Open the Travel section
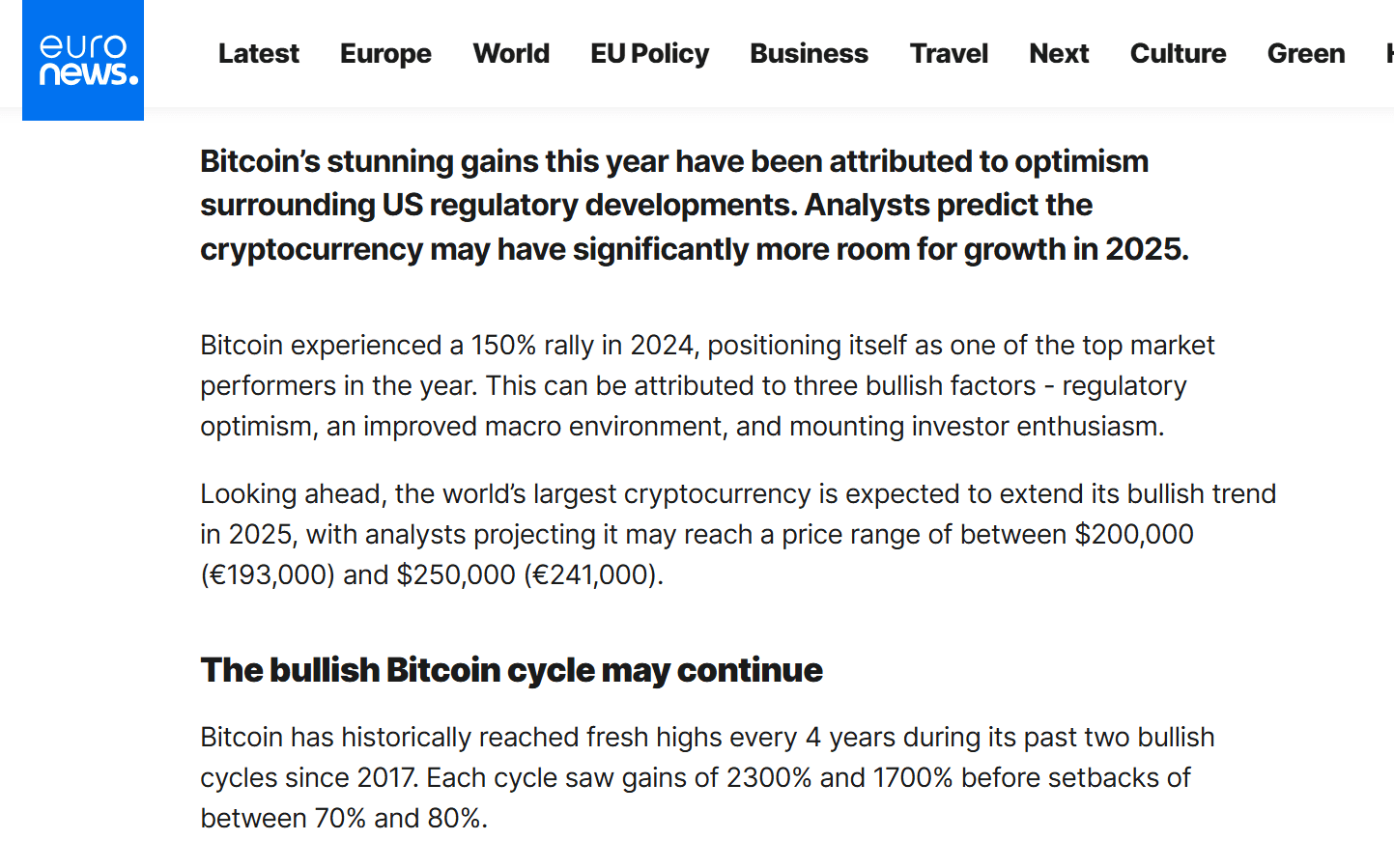The image size is (1394, 868). 949,53
